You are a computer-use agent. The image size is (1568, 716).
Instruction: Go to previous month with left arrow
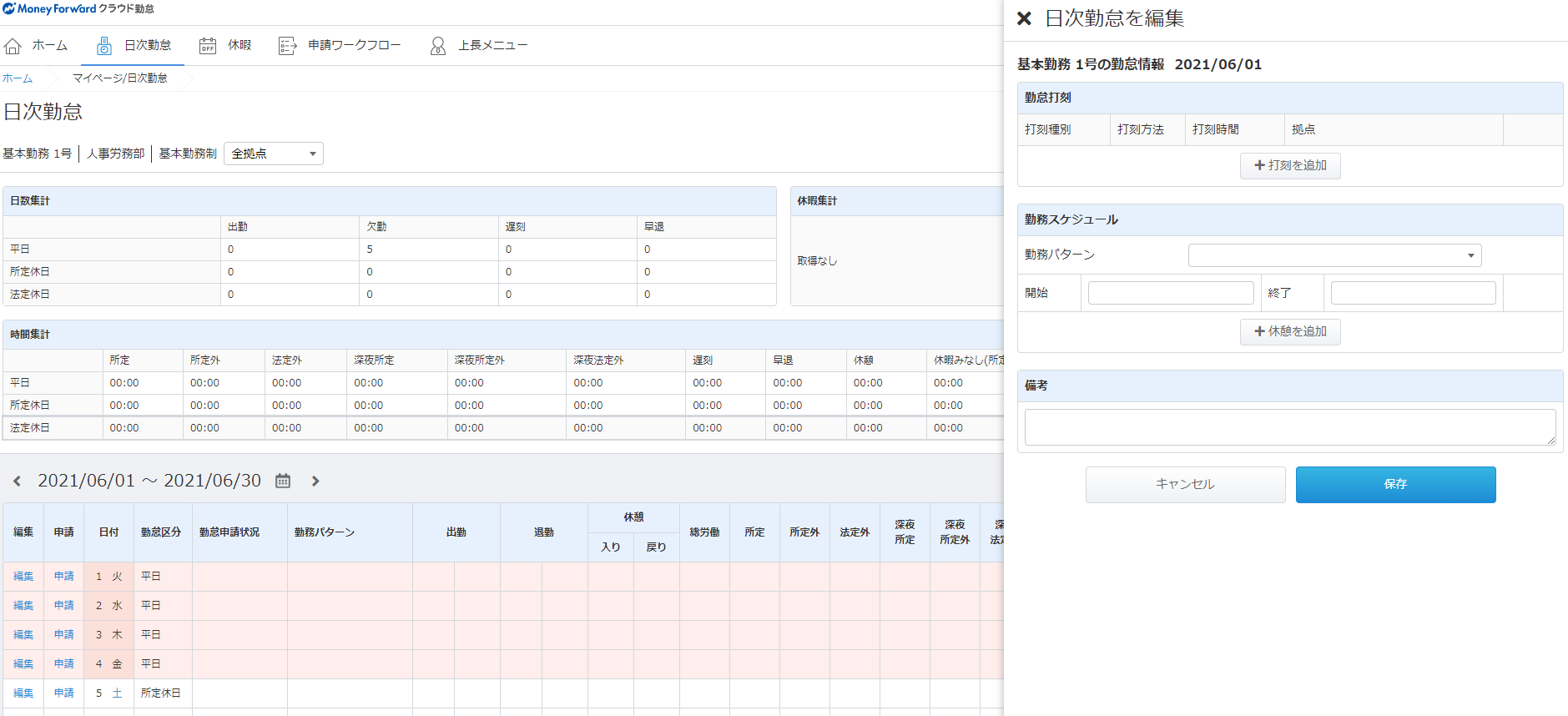(x=17, y=481)
